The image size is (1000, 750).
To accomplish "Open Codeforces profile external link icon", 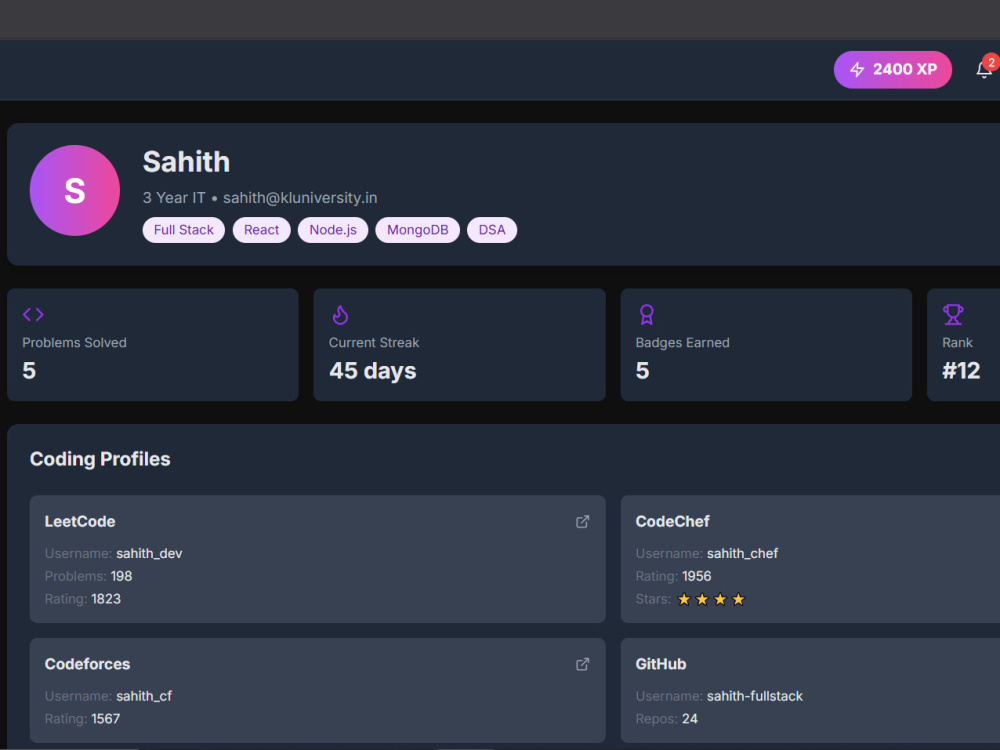I will pos(582,665).
